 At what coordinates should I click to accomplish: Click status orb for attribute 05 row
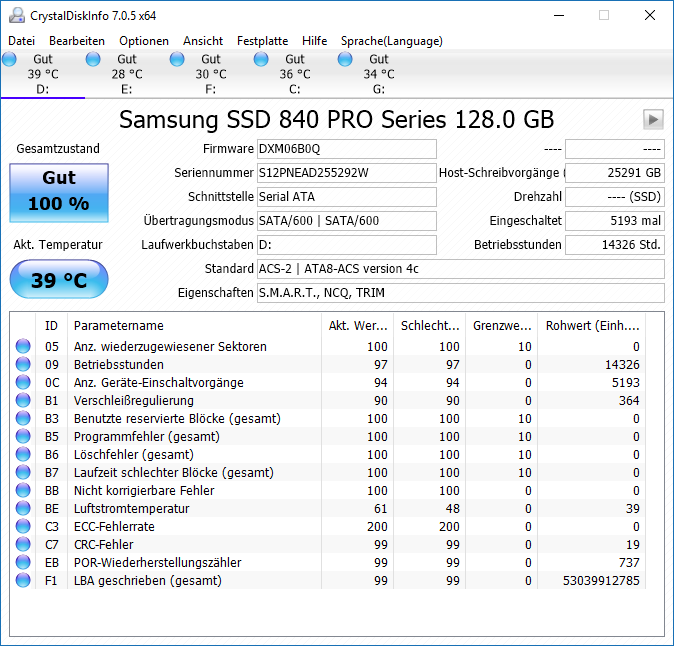click(x=23, y=346)
